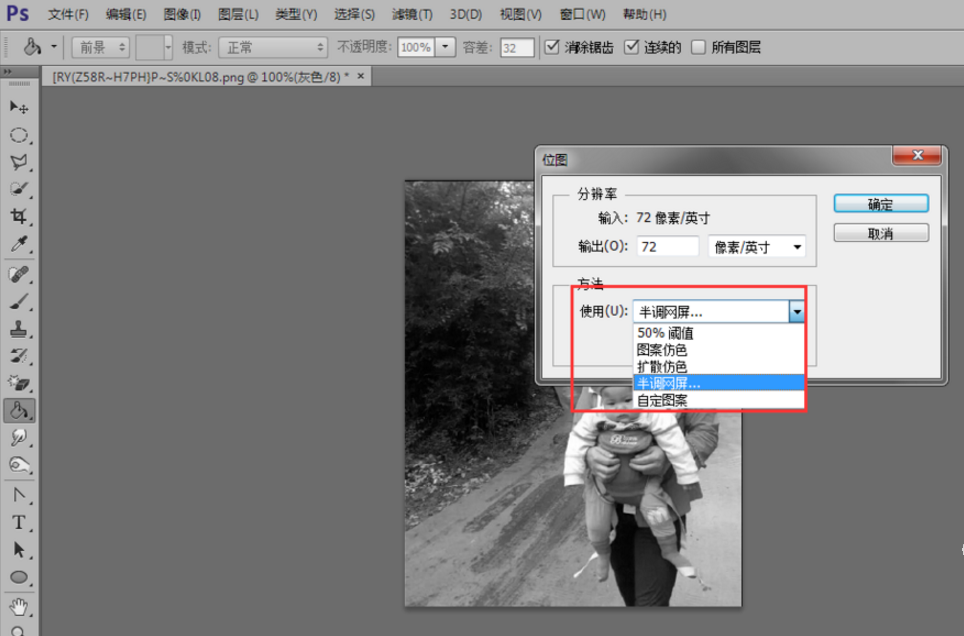The width and height of the screenshot is (964, 636).
Task: Cancel the 位图 dialog with 取消
Action: [880, 232]
